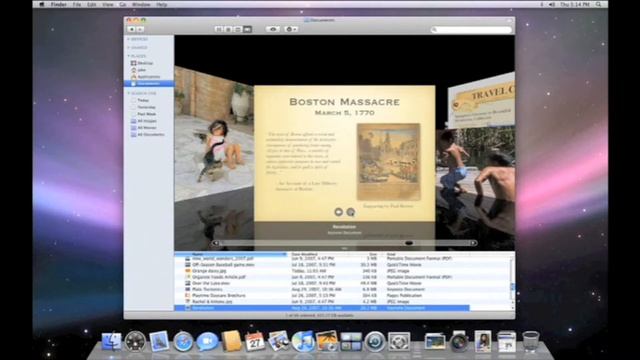Open All Images smart search

coord(143,121)
